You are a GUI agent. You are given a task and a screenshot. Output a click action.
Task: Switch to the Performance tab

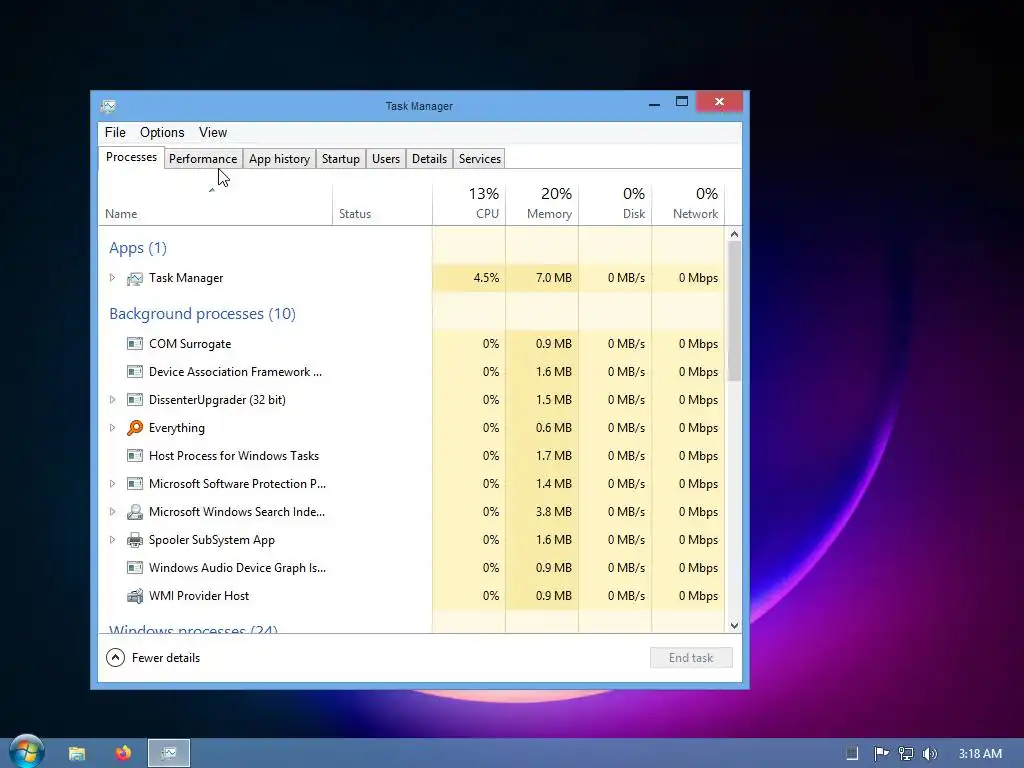203,159
